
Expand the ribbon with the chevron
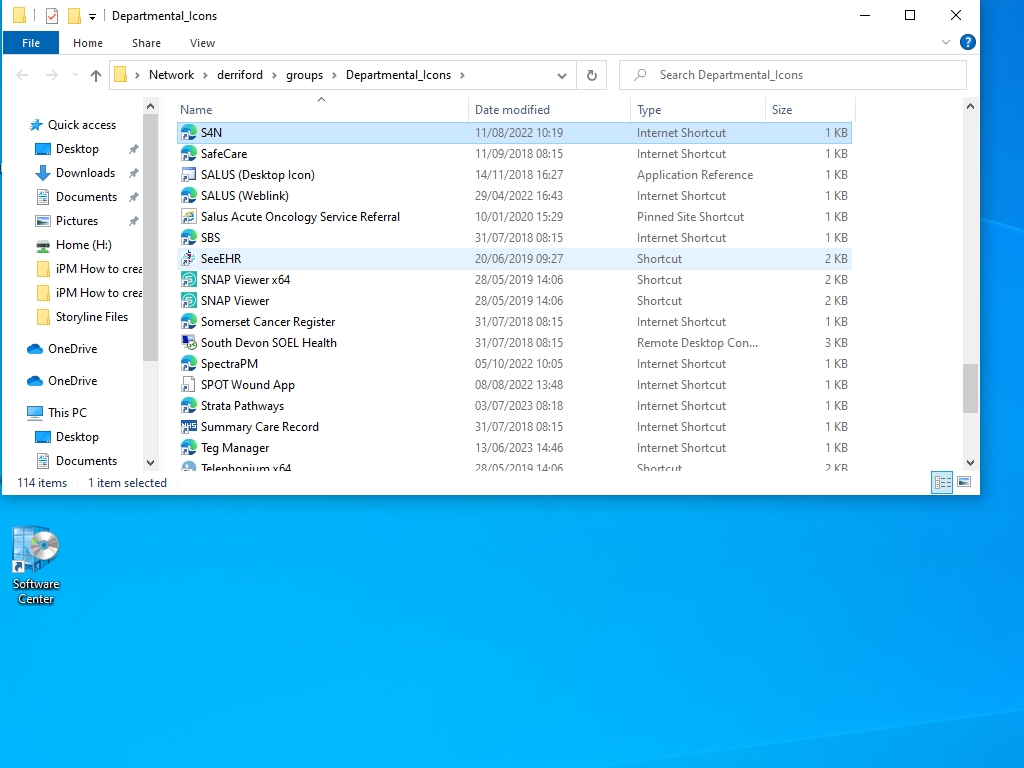pyautogui.click(x=946, y=42)
